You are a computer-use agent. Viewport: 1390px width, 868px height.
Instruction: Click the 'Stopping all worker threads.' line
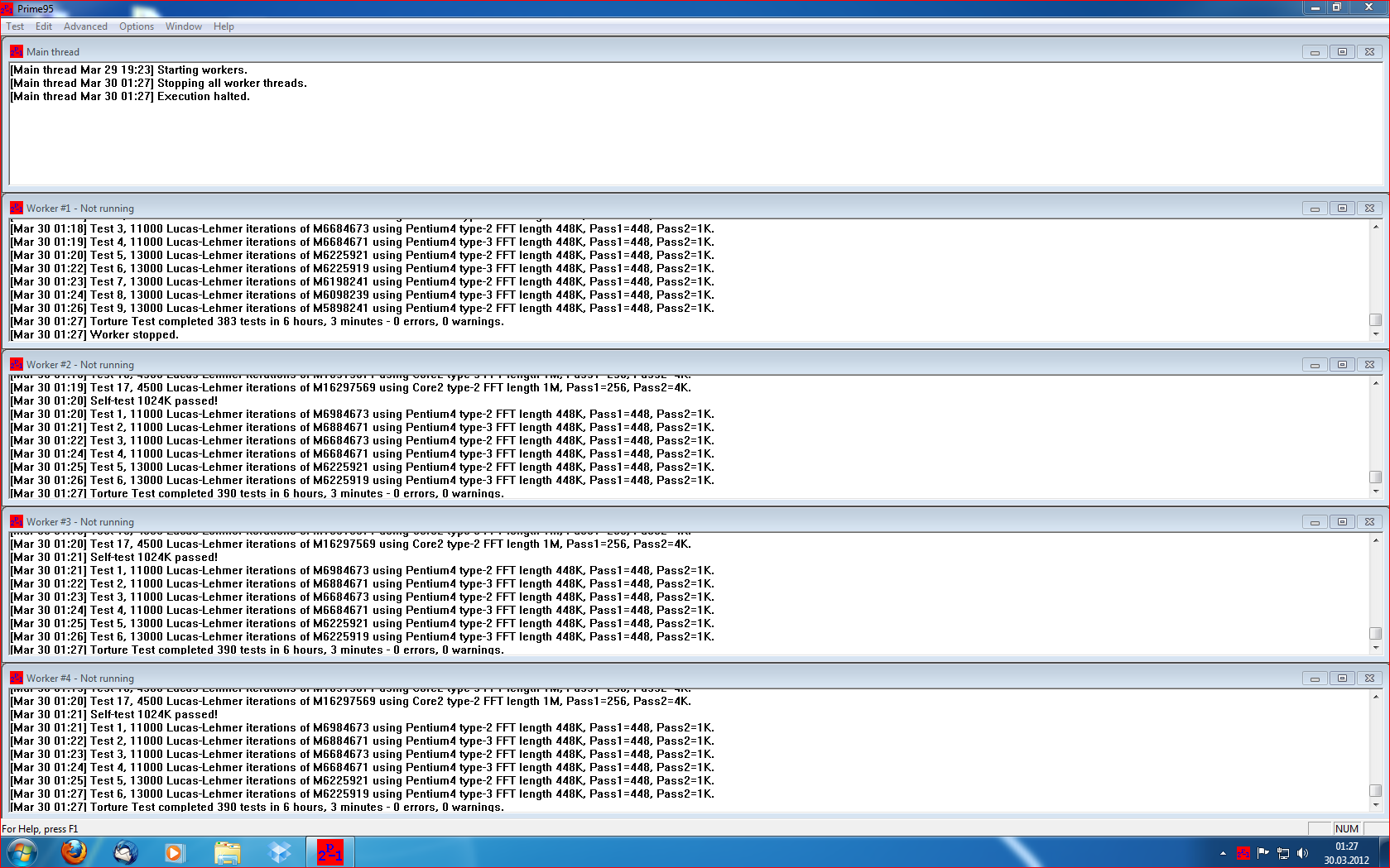(158, 84)
